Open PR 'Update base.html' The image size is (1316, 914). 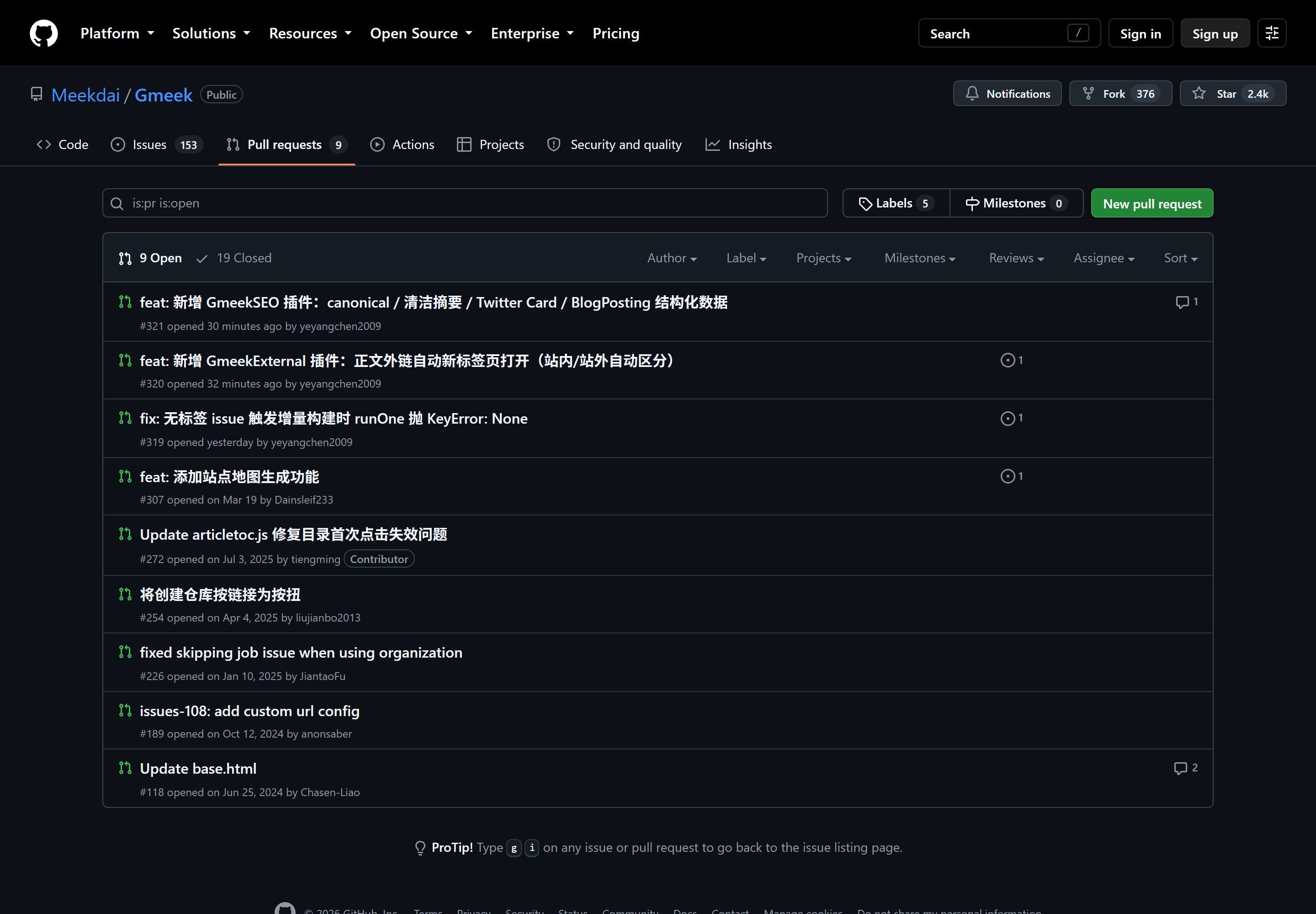[x=198, y=769]
